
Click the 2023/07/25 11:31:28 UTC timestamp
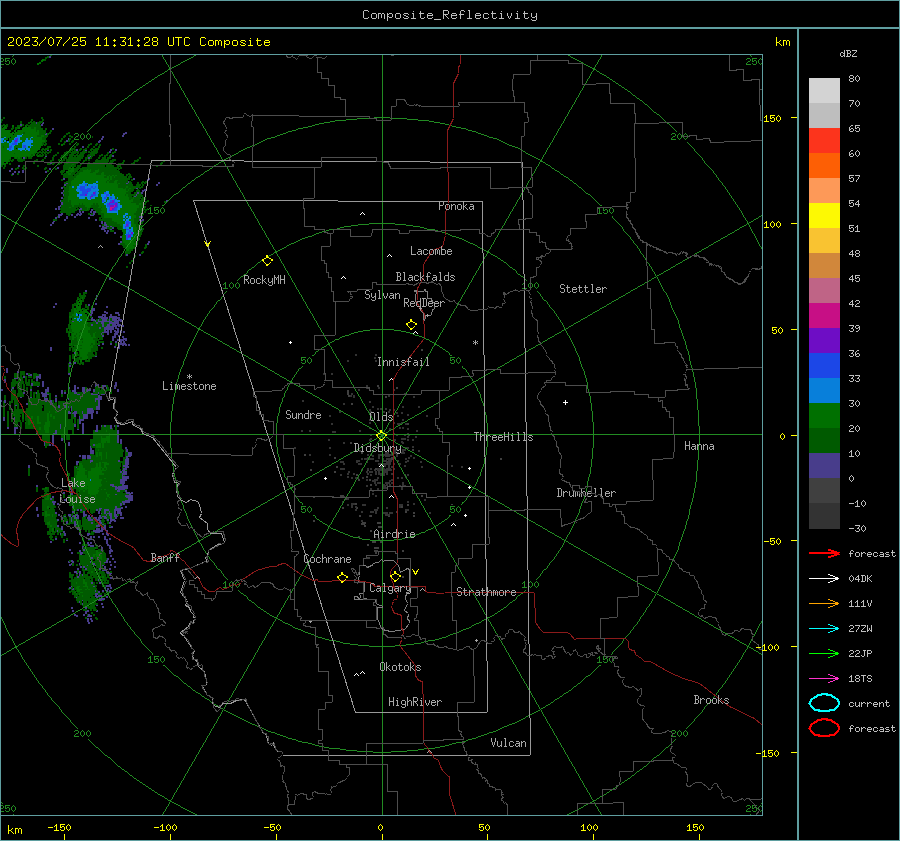(99, 42)
